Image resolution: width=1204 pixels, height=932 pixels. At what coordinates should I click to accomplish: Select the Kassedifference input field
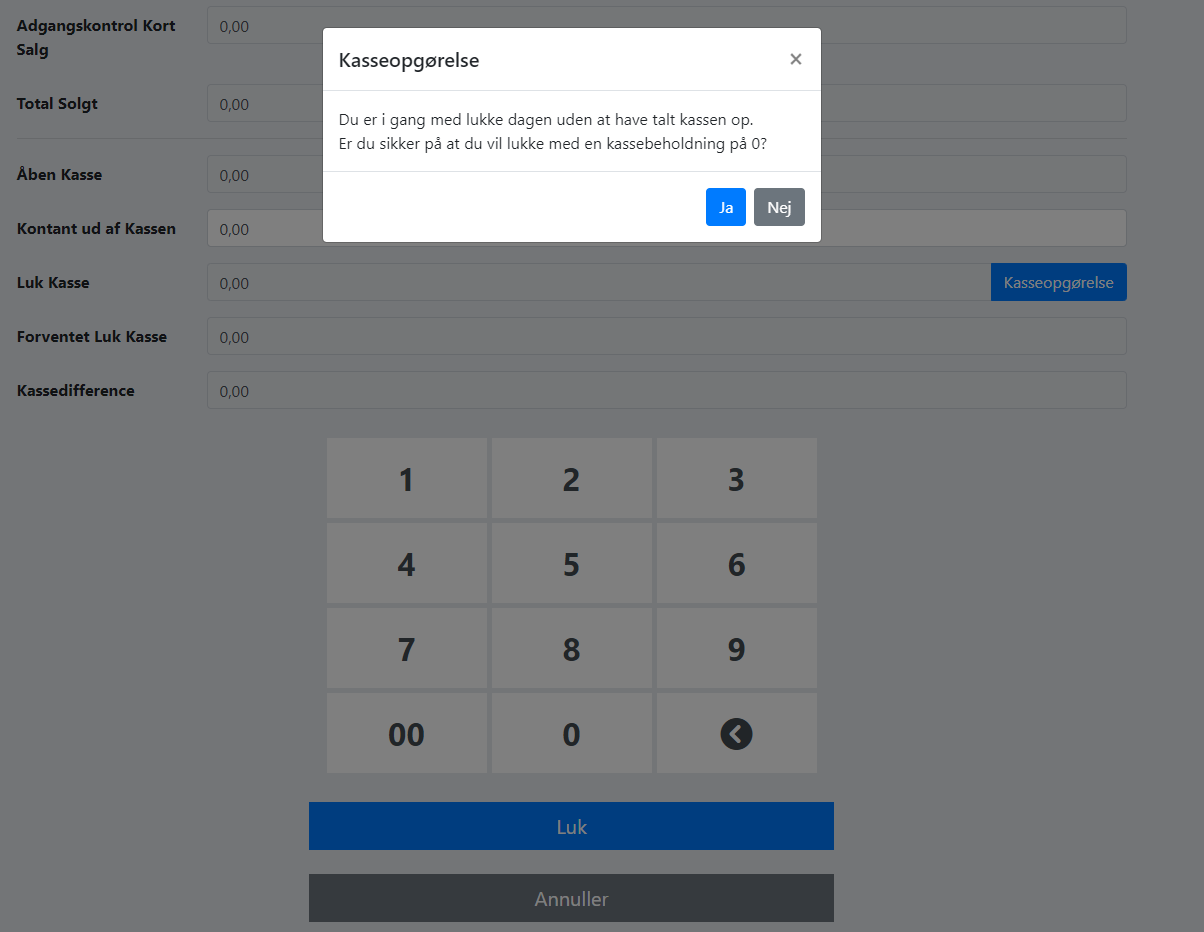click(667, 390)
